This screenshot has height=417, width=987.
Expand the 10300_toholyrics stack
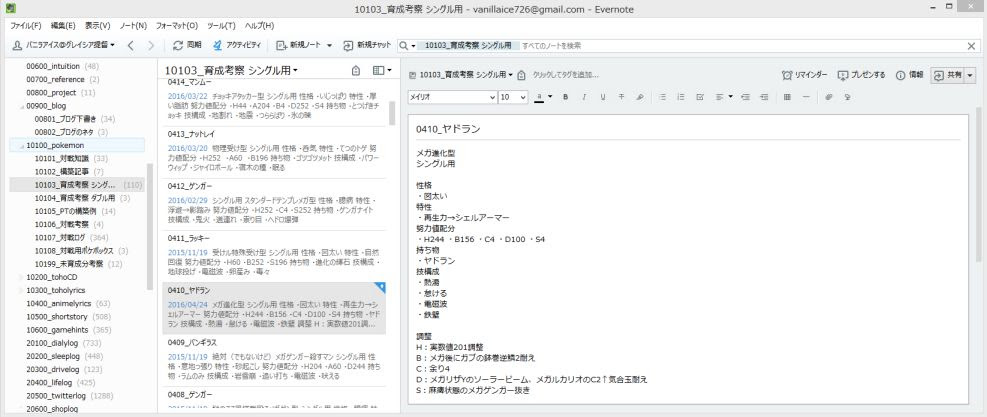tap(21, 290)
